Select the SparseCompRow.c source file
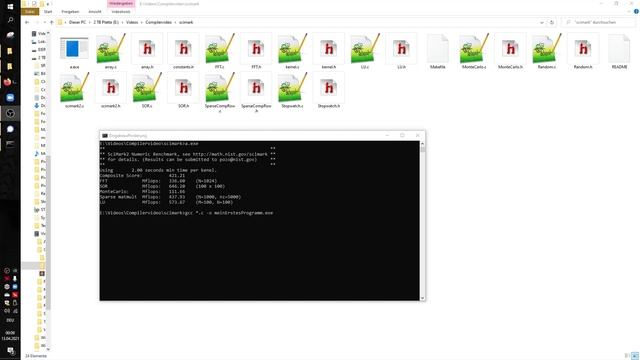The width and height of the screenshot is (640, 360). tap(220, 92)
